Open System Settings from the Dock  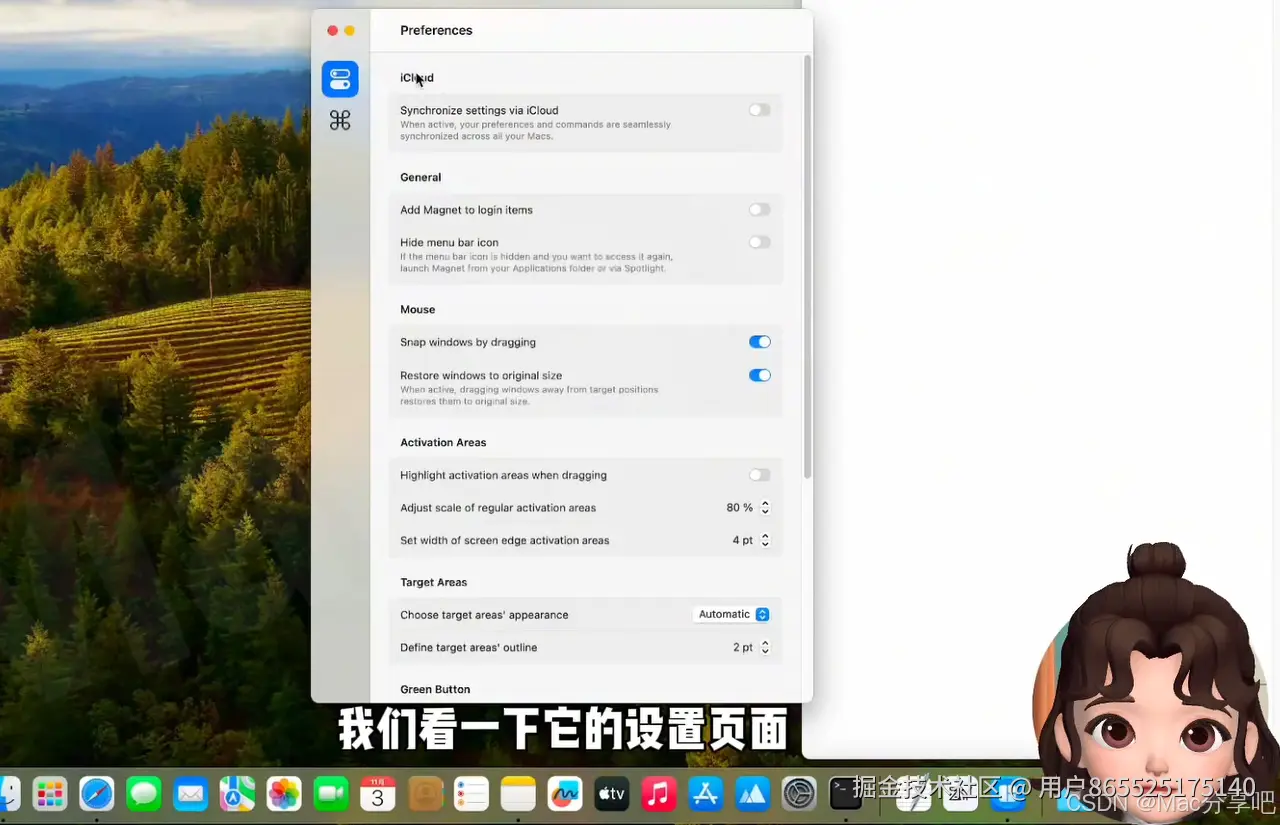point(799,794)
